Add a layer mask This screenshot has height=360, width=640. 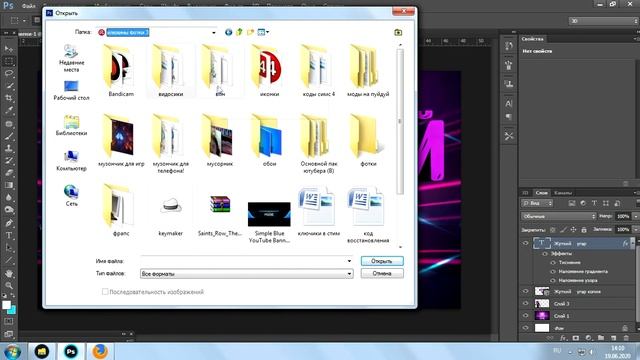(x=576, y=338)
